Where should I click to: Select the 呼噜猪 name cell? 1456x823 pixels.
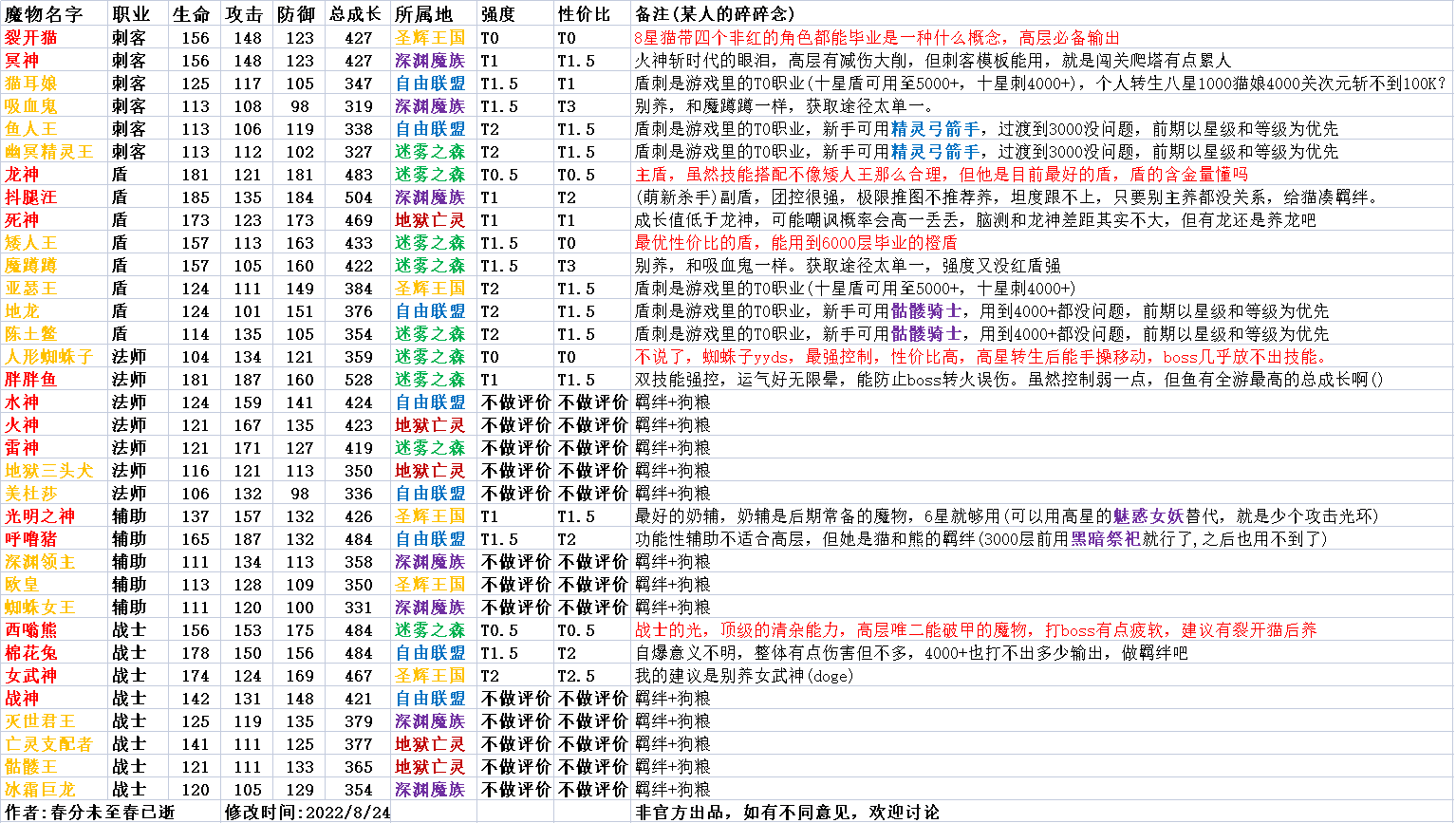[31, 539]
